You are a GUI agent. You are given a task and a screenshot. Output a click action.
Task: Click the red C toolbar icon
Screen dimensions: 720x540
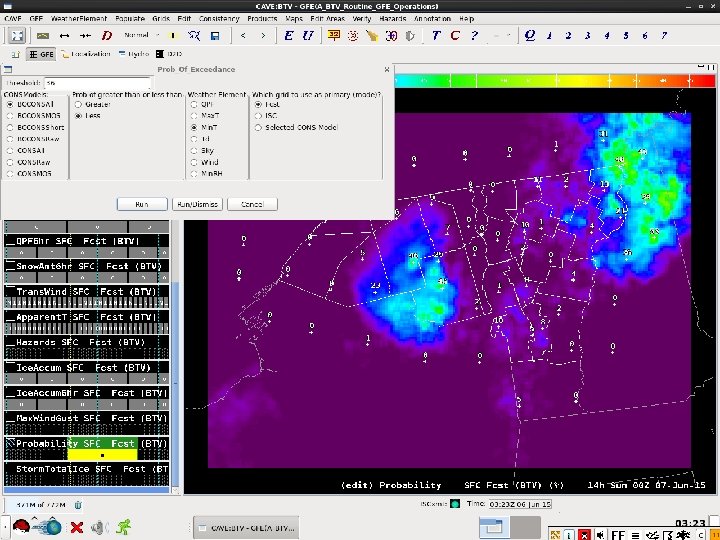click(455, 35)
